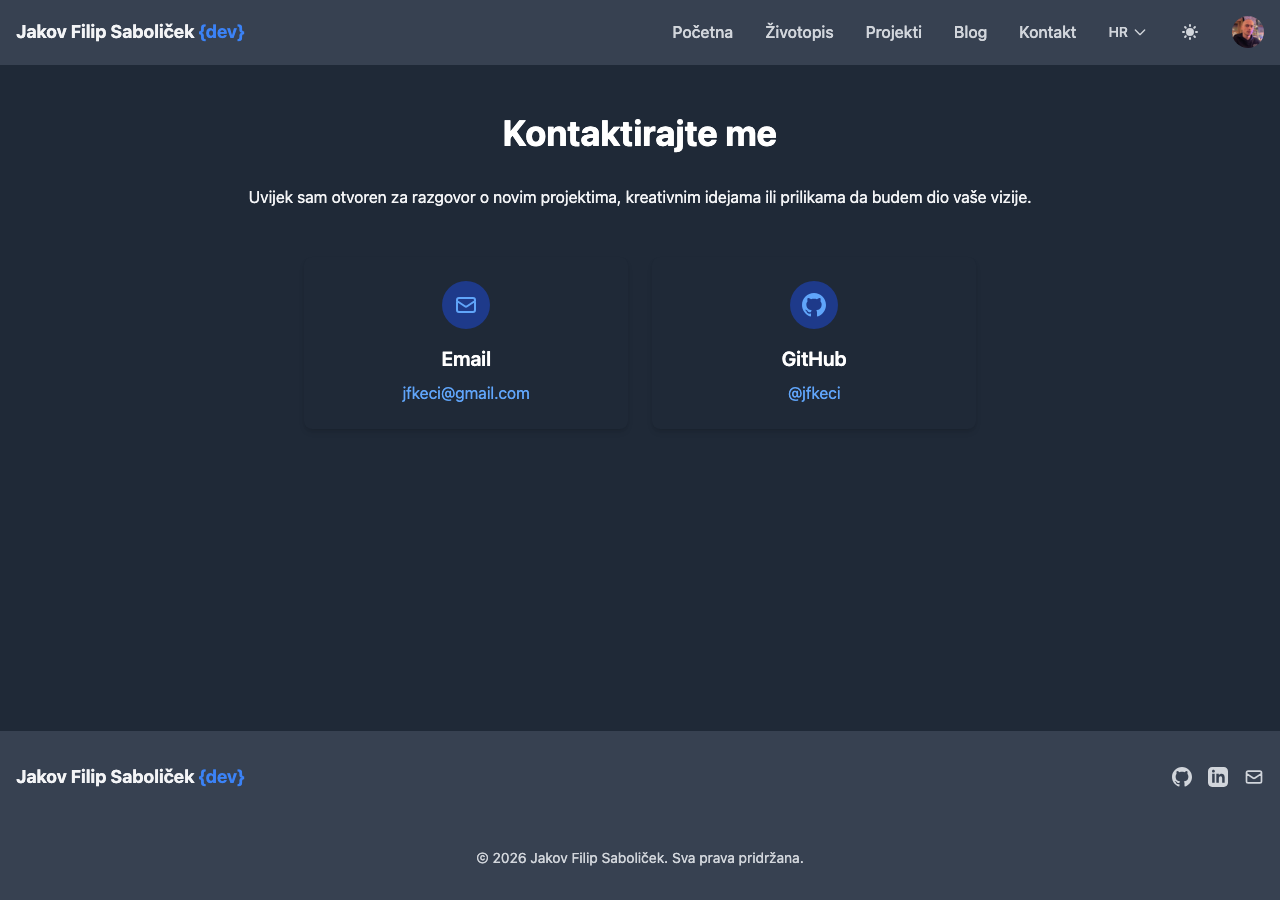Open GitHub from the footer icons
The image size is (1280, 900).
(x=1182, y=776)
